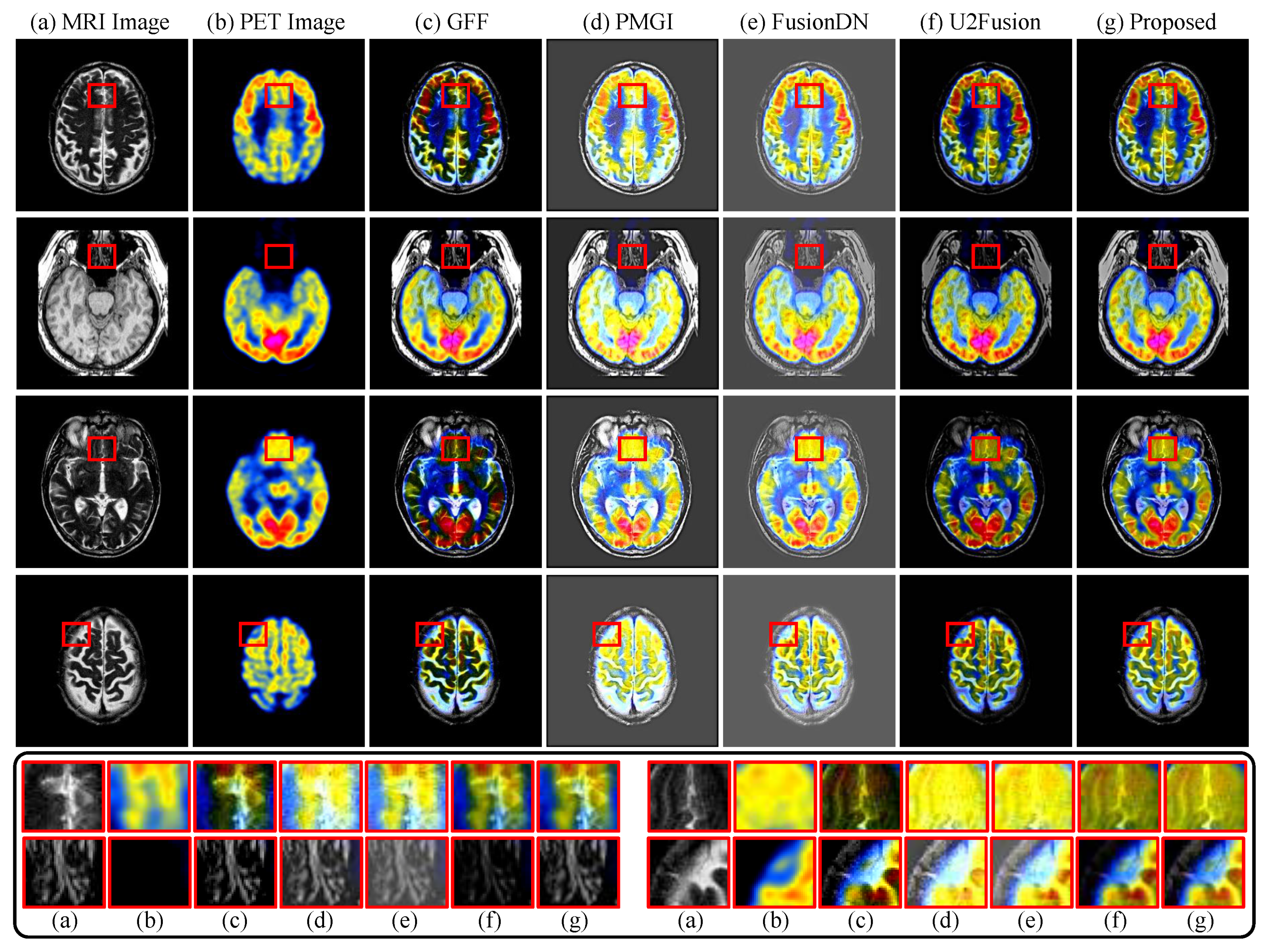Click the "(g) Proposed" heading text

[1156, 22]
